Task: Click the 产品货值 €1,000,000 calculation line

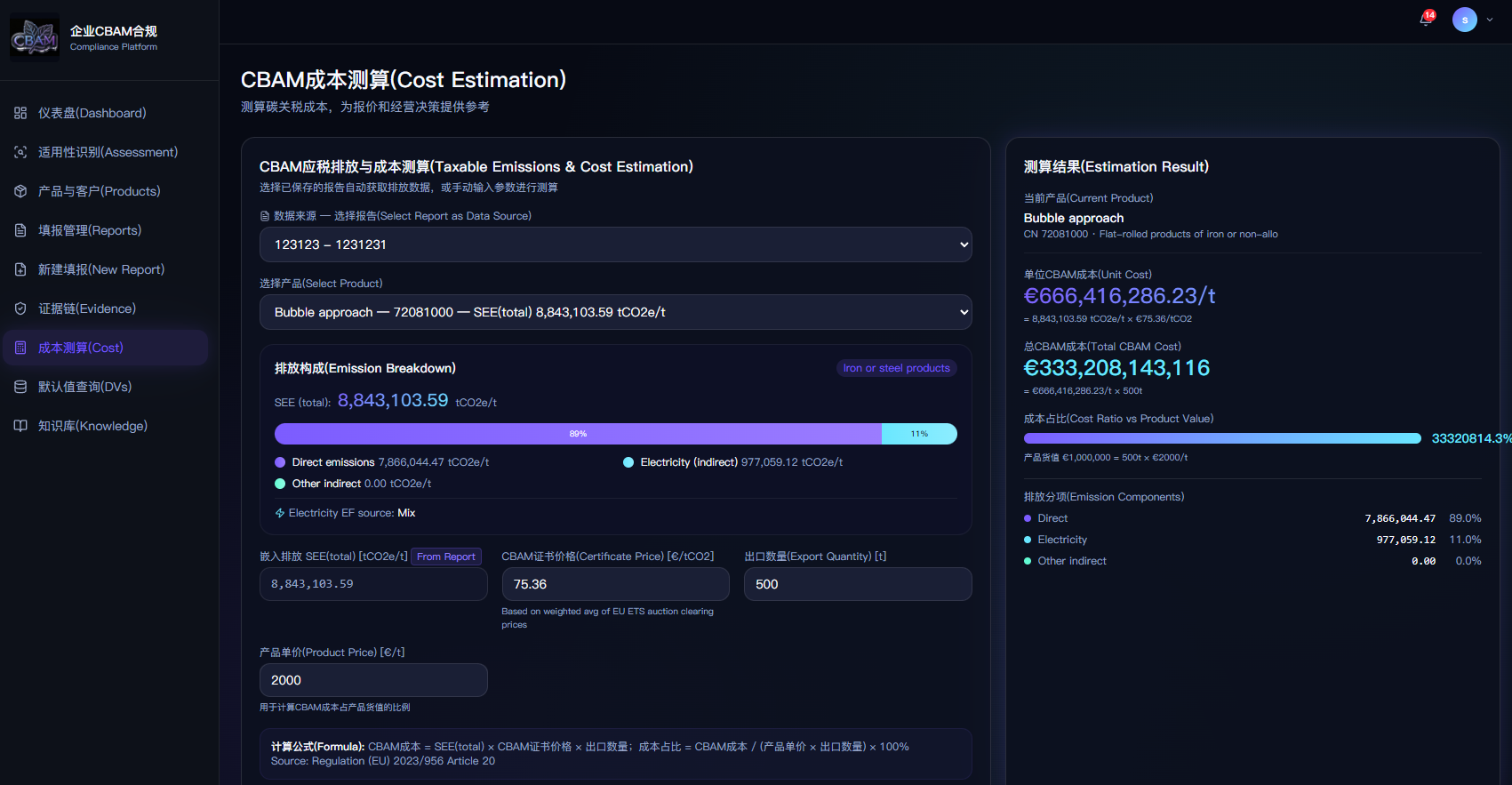Action: pos(1106,458)
